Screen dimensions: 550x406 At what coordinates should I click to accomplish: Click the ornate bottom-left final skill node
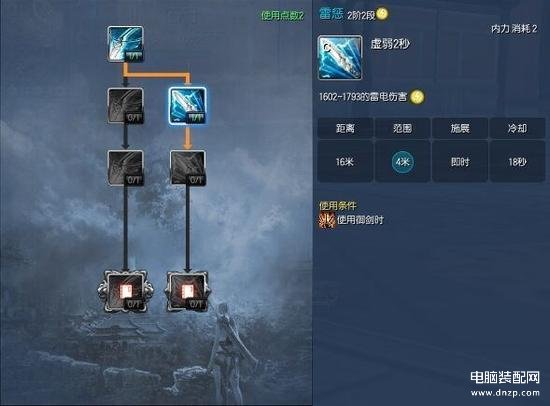[x=126, y=291]
